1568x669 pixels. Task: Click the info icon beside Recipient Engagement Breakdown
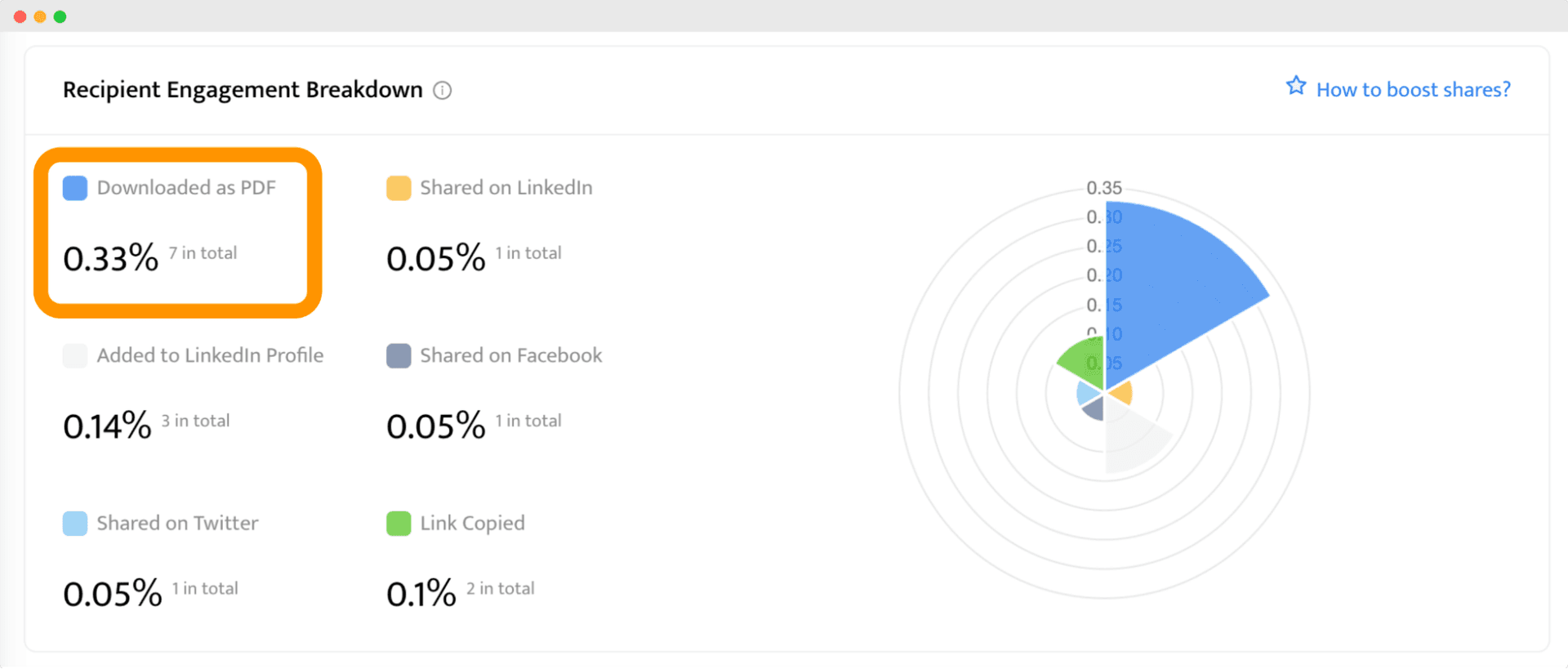click(442, 90)
